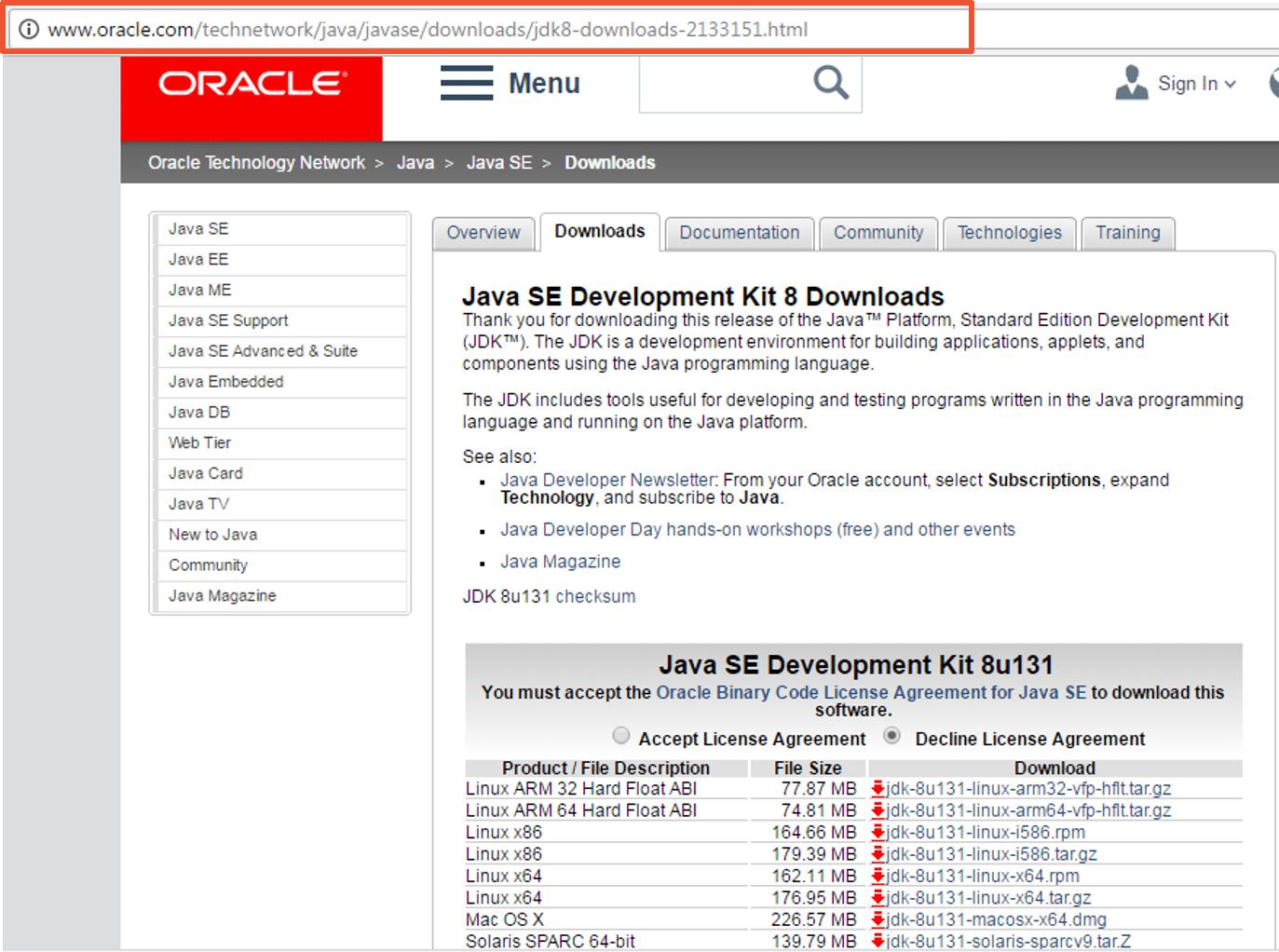Click download arrow for macosx-x64.dmg
Viewport: 1279px width, 952px height.
(878, 919)
